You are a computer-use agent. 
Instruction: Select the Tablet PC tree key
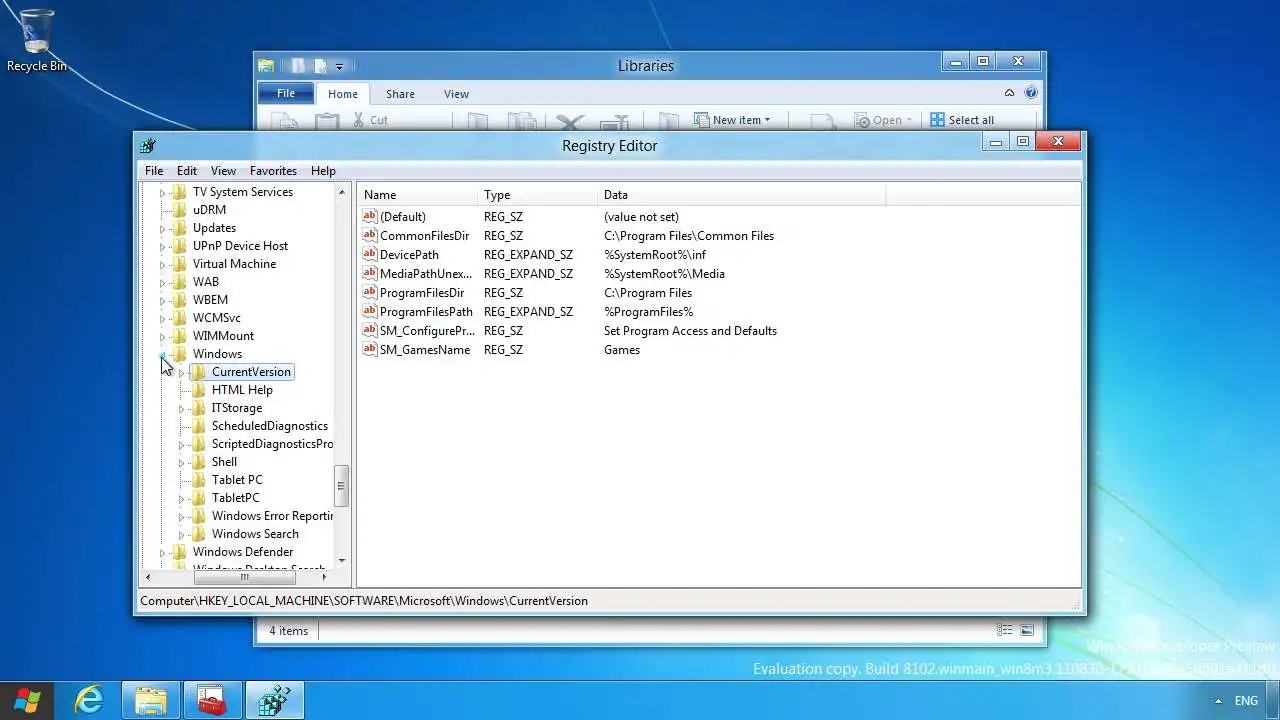click(x=236, y=480)
